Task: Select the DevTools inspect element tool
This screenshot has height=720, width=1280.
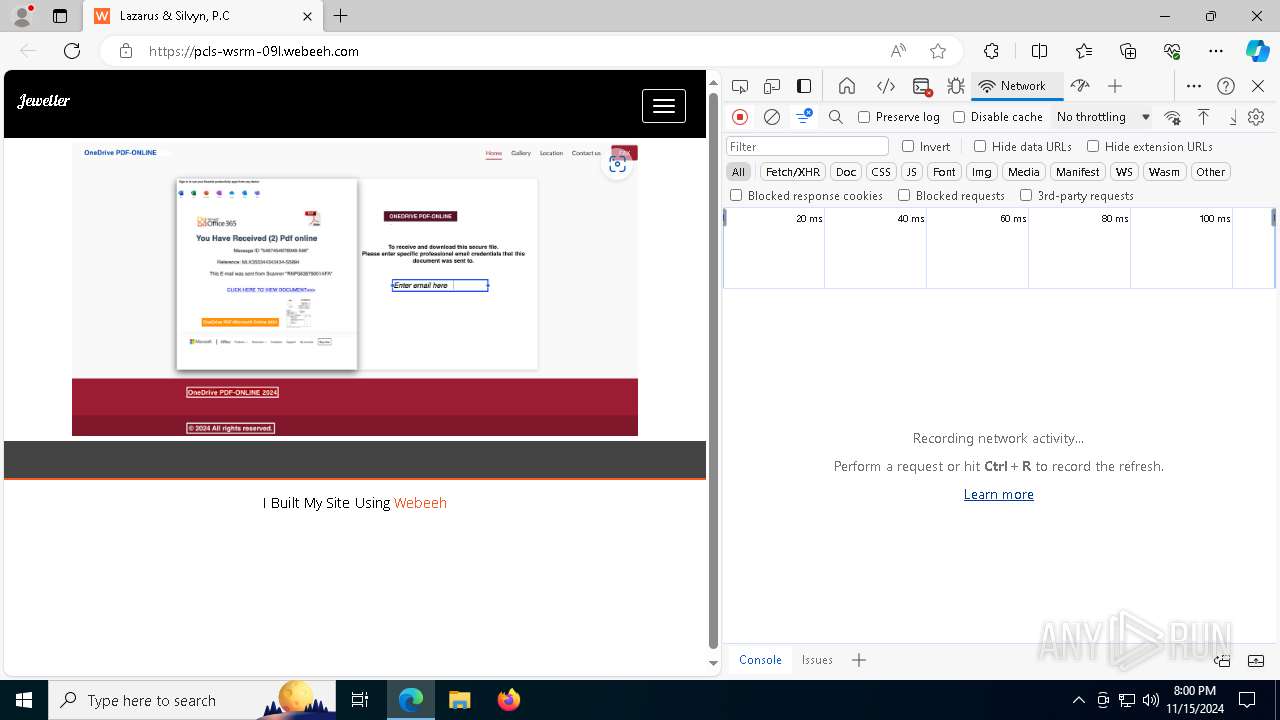Action: click(740, 86)
